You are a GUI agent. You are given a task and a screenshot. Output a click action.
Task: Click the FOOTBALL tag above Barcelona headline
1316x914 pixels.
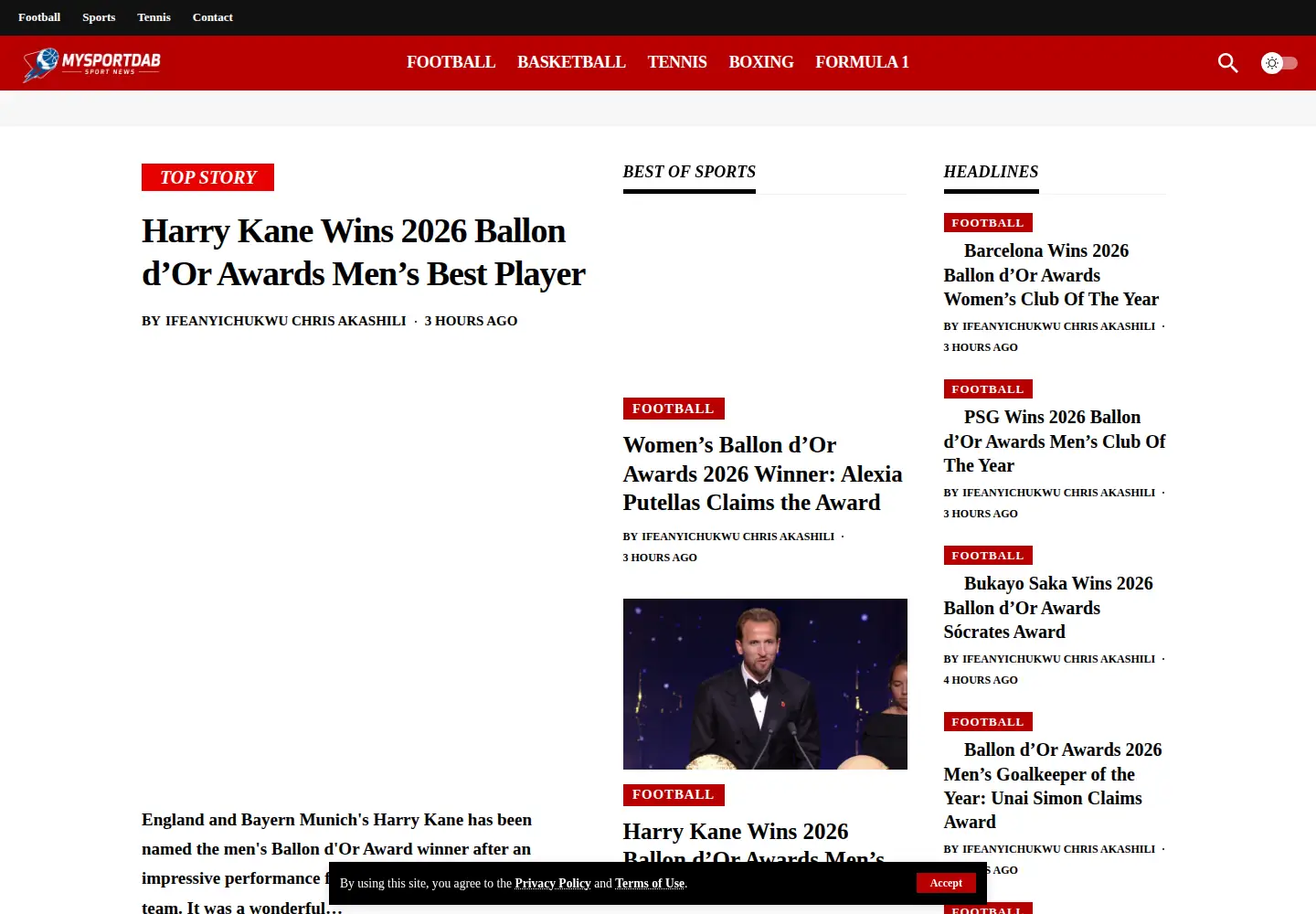[x=988, y=223]
